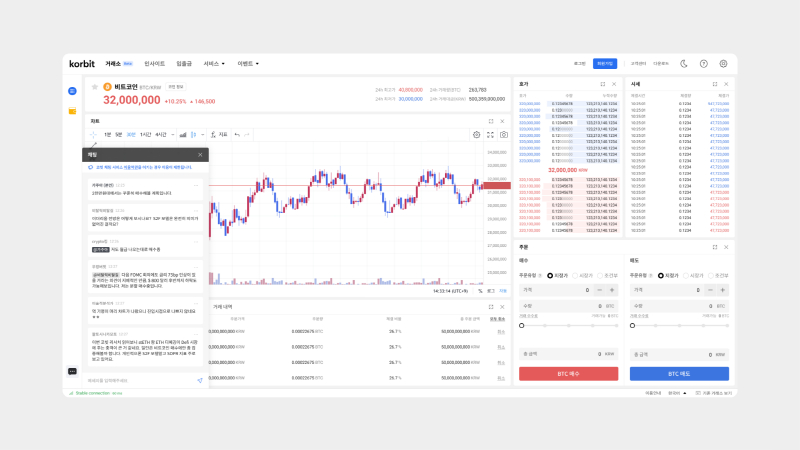
Task: Switch to the 인사이트 menu
Action: tap(155, 63)
